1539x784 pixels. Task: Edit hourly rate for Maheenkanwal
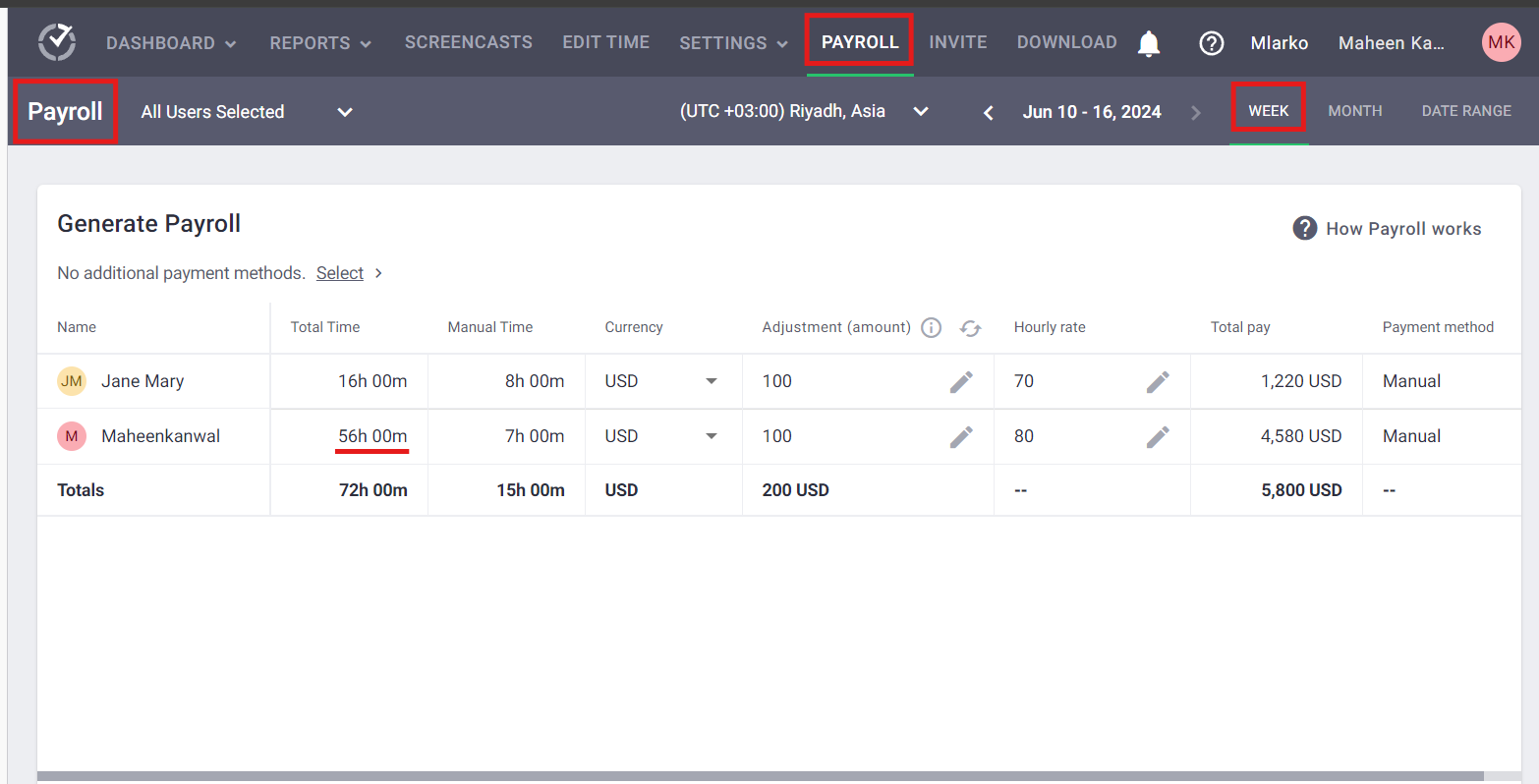[1158, 436]
